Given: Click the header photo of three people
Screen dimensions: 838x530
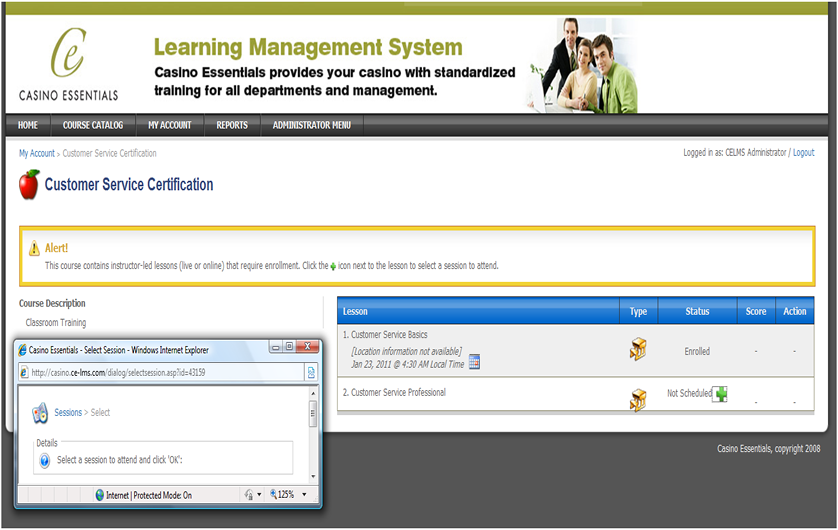Looking at the screenshot, I should (x=584, y=65).
